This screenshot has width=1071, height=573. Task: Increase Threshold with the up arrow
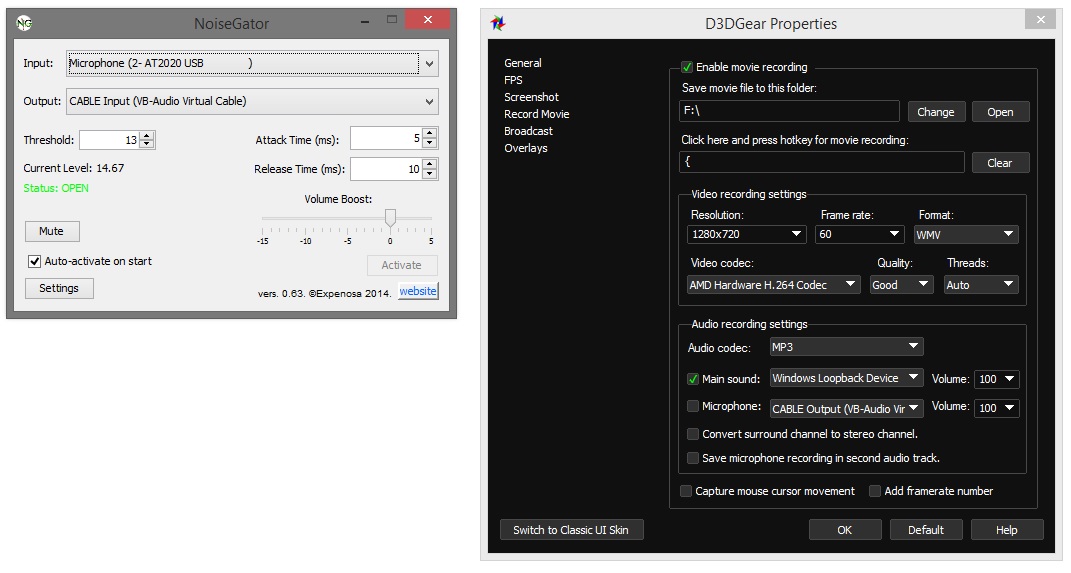[148, 135]
